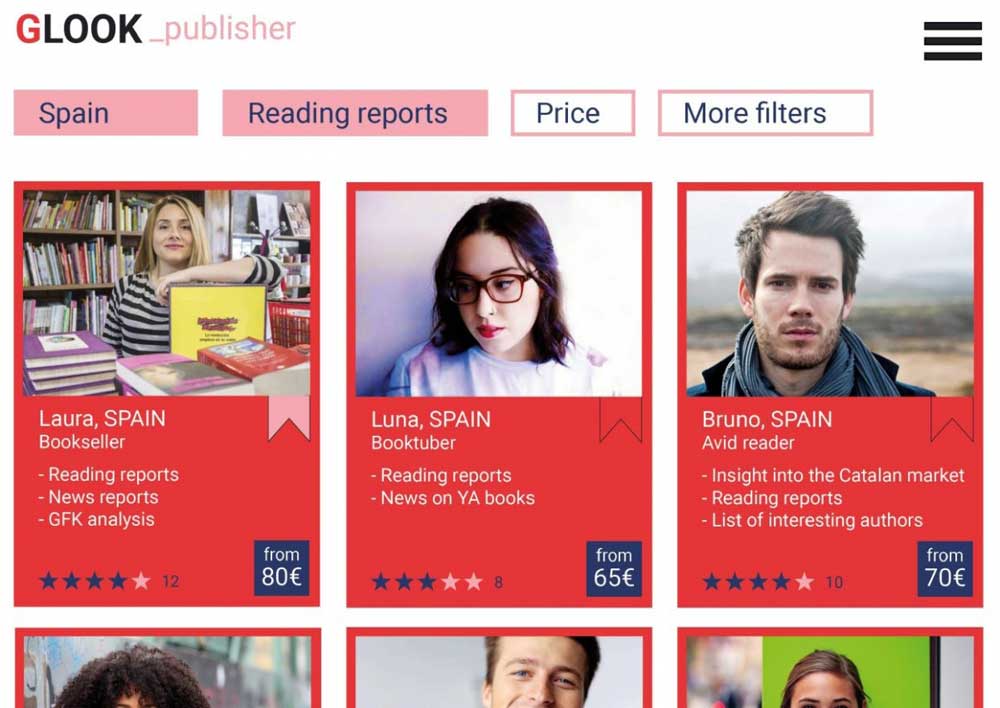Expand the Price filter

pos(573,113)
